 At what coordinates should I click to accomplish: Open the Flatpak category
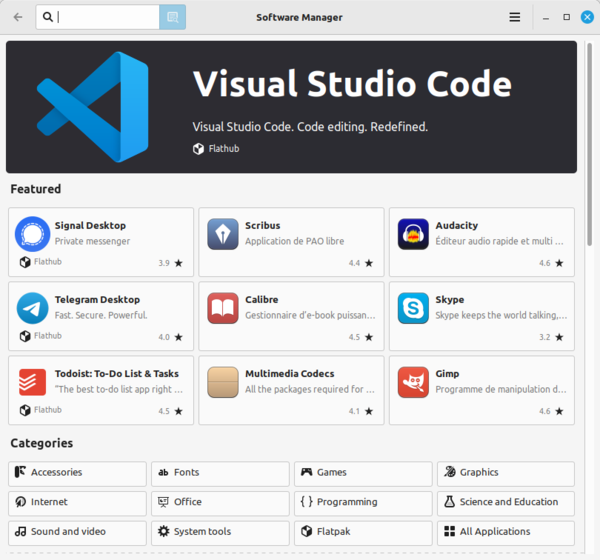pos(363,531)
